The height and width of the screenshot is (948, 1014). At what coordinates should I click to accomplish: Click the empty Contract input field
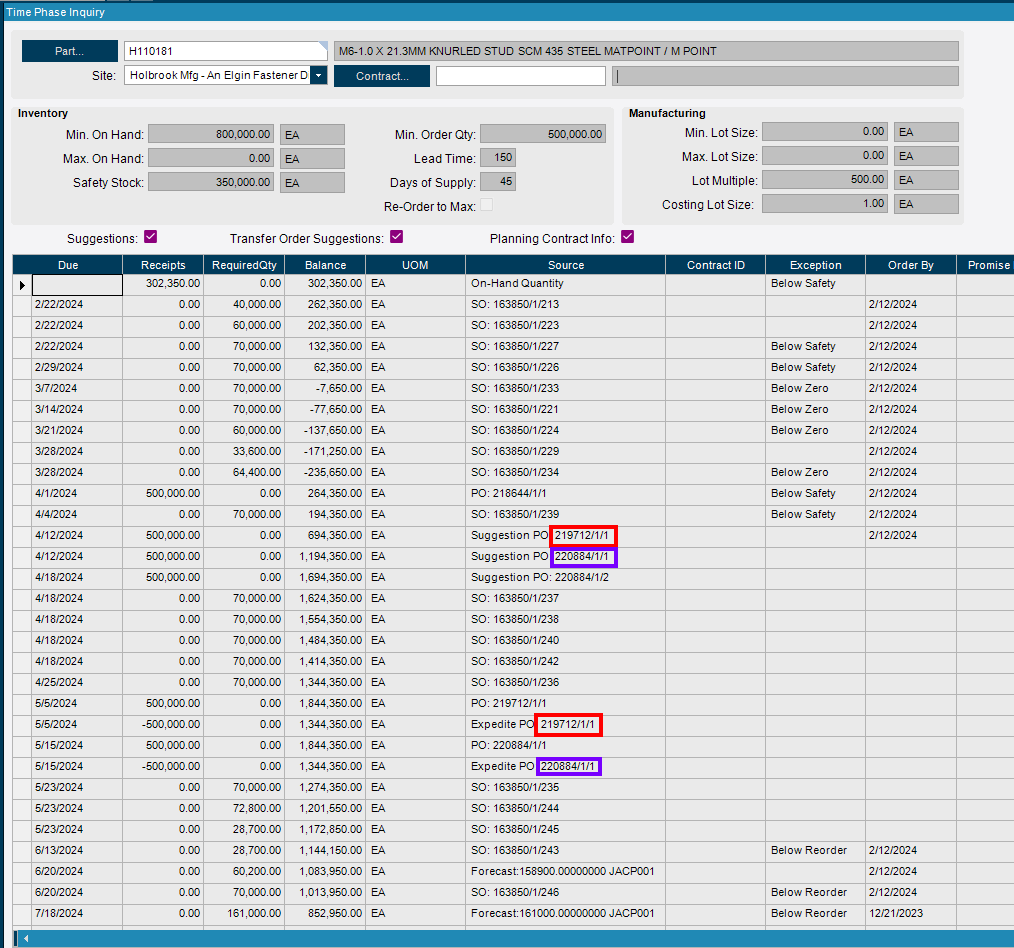pyautogui.click(x=521, y=76)
